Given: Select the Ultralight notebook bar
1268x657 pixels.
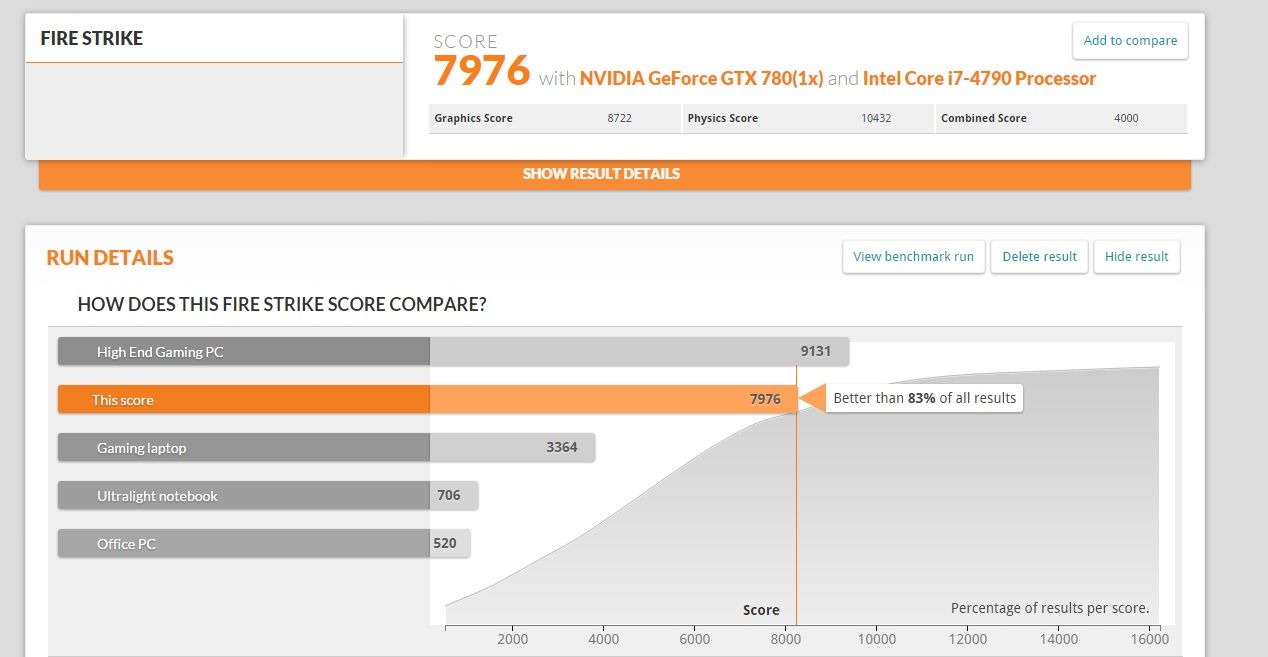Looking at the screenshot, I should tap(268, 496).
